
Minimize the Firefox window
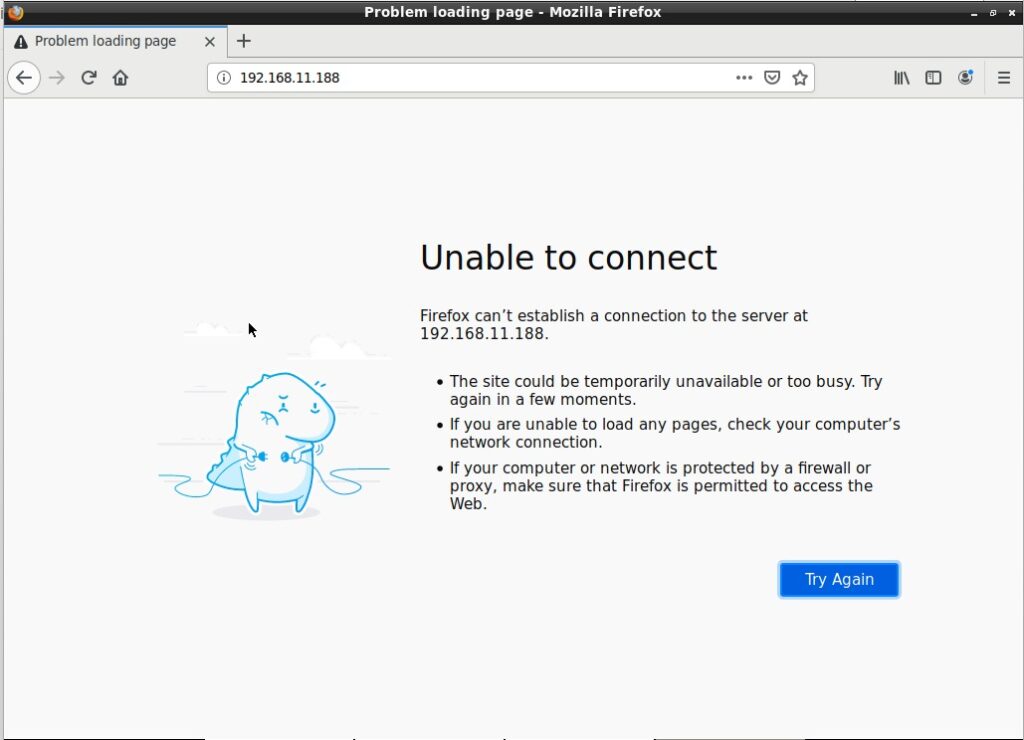[x=974, y=12]
